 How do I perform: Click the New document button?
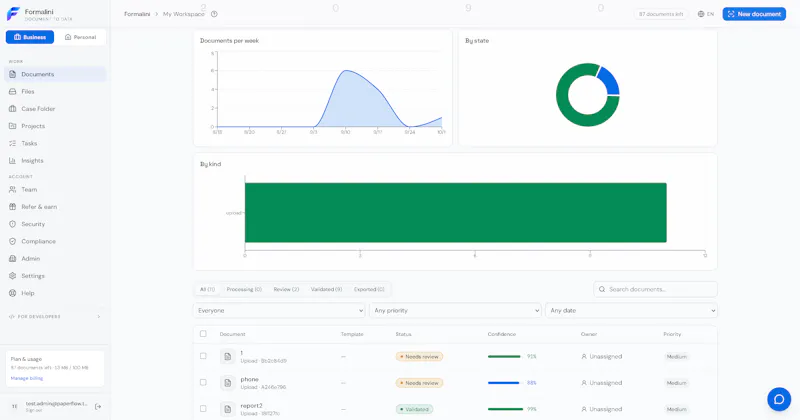click(x=754, y=14)
